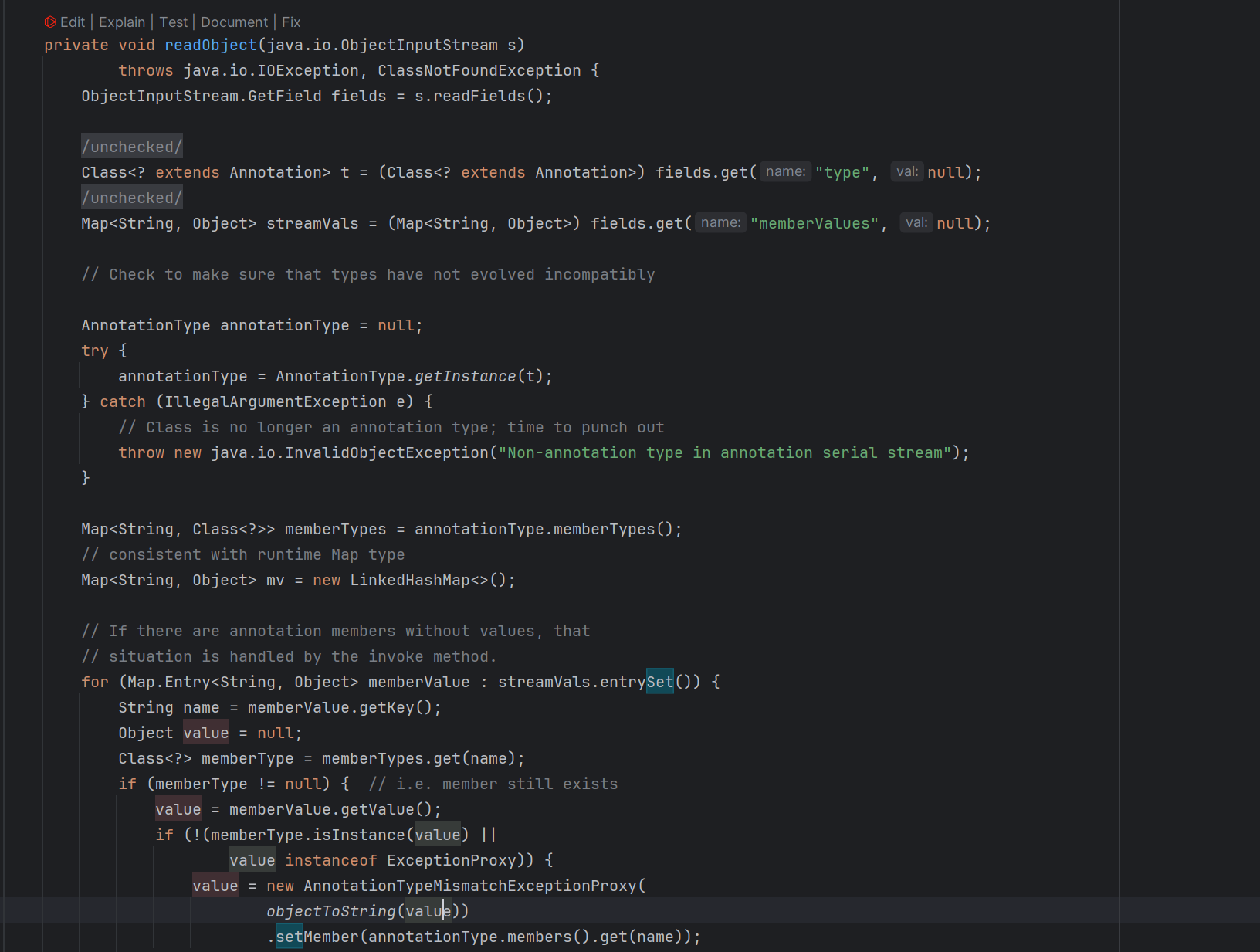The width and height of the screenshot is (1260, 952).
Task: Click the getInstance method call
Action: (466, 376)
